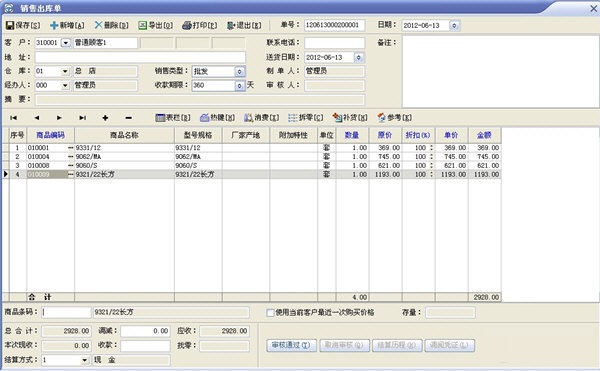Screen dimensions: 600x371
Task: Sort by the 商品编码 column header
Action: (x=51, y=135)
